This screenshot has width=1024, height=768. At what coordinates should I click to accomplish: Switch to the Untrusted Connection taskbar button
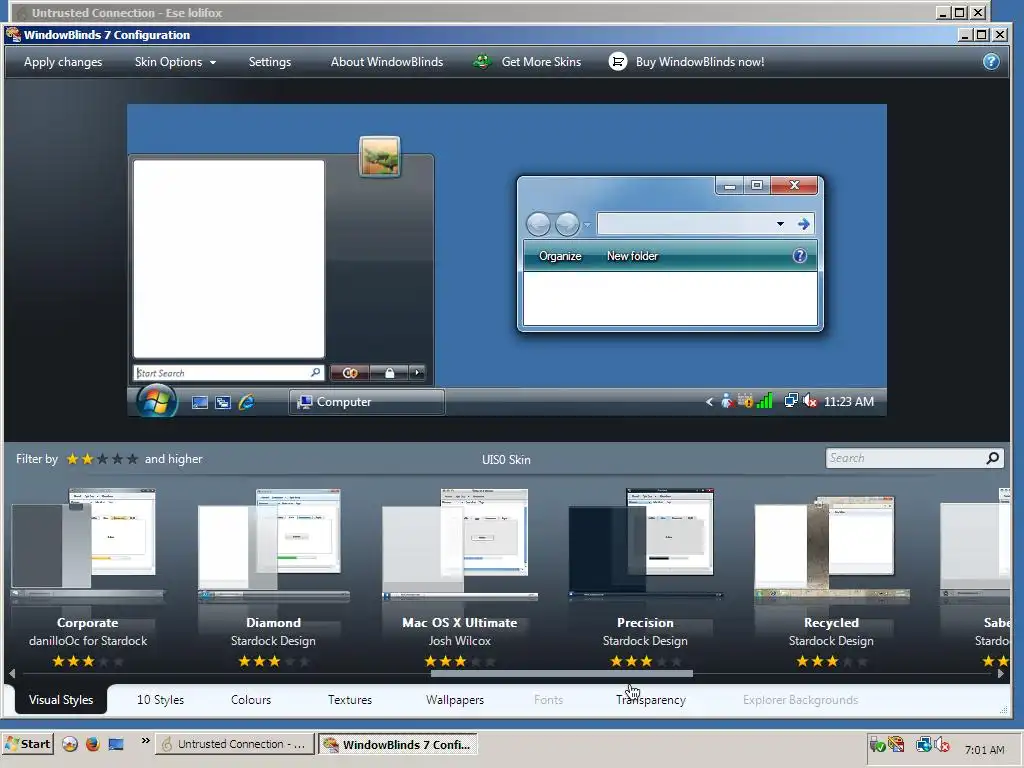(234, 744)
